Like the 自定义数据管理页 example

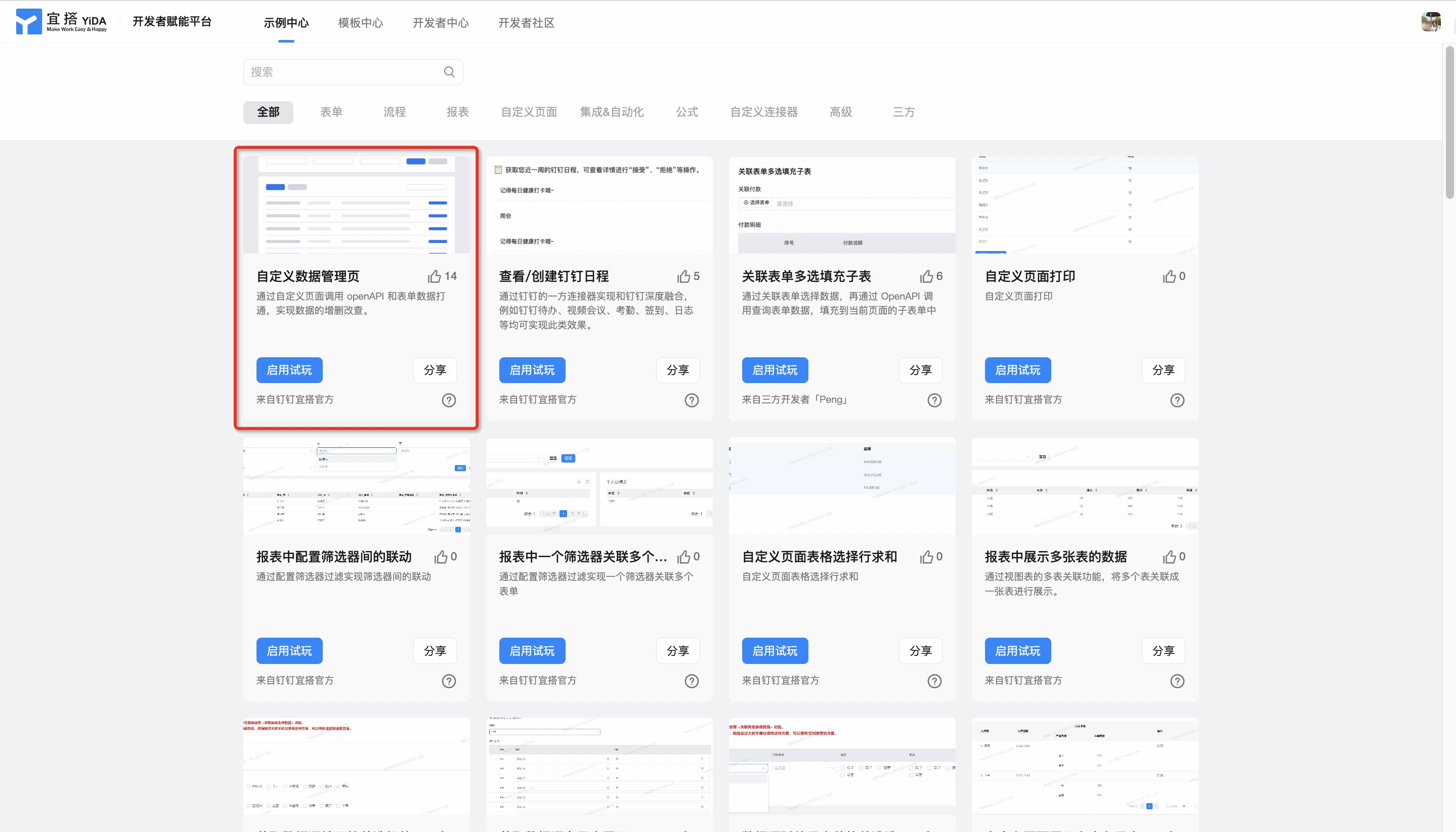[435, 276]
